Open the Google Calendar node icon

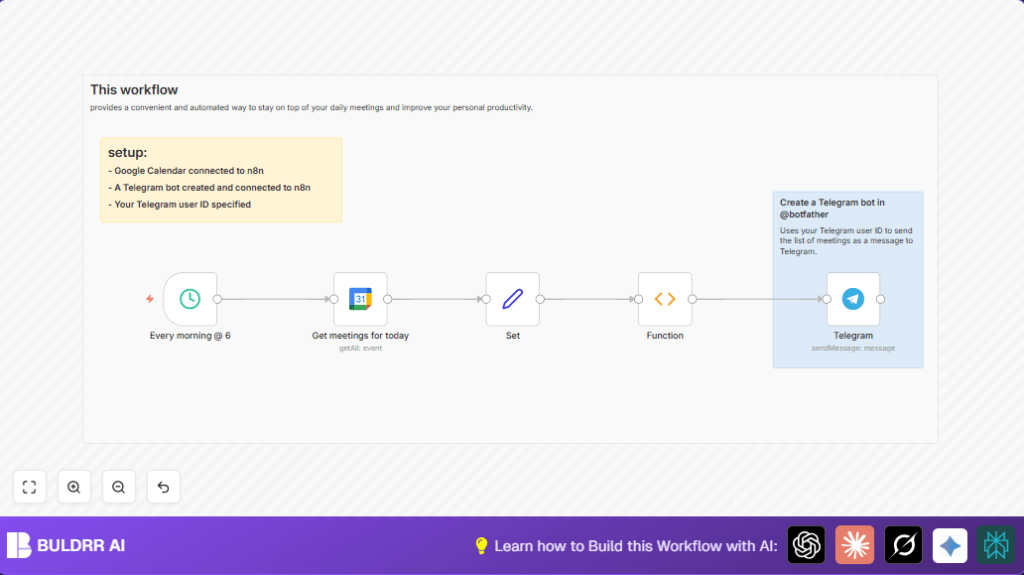click(360, 299)
